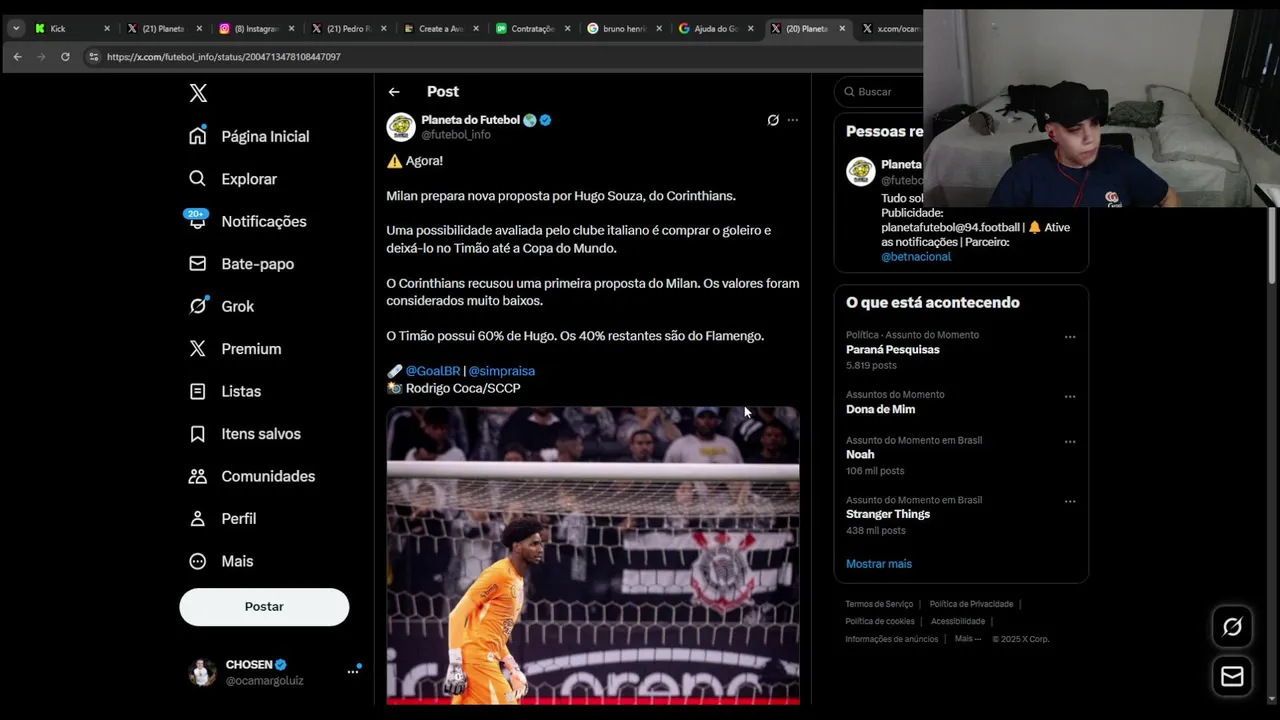
Task: Click the Grok explain icon on the post
Action: coord(773,120)
